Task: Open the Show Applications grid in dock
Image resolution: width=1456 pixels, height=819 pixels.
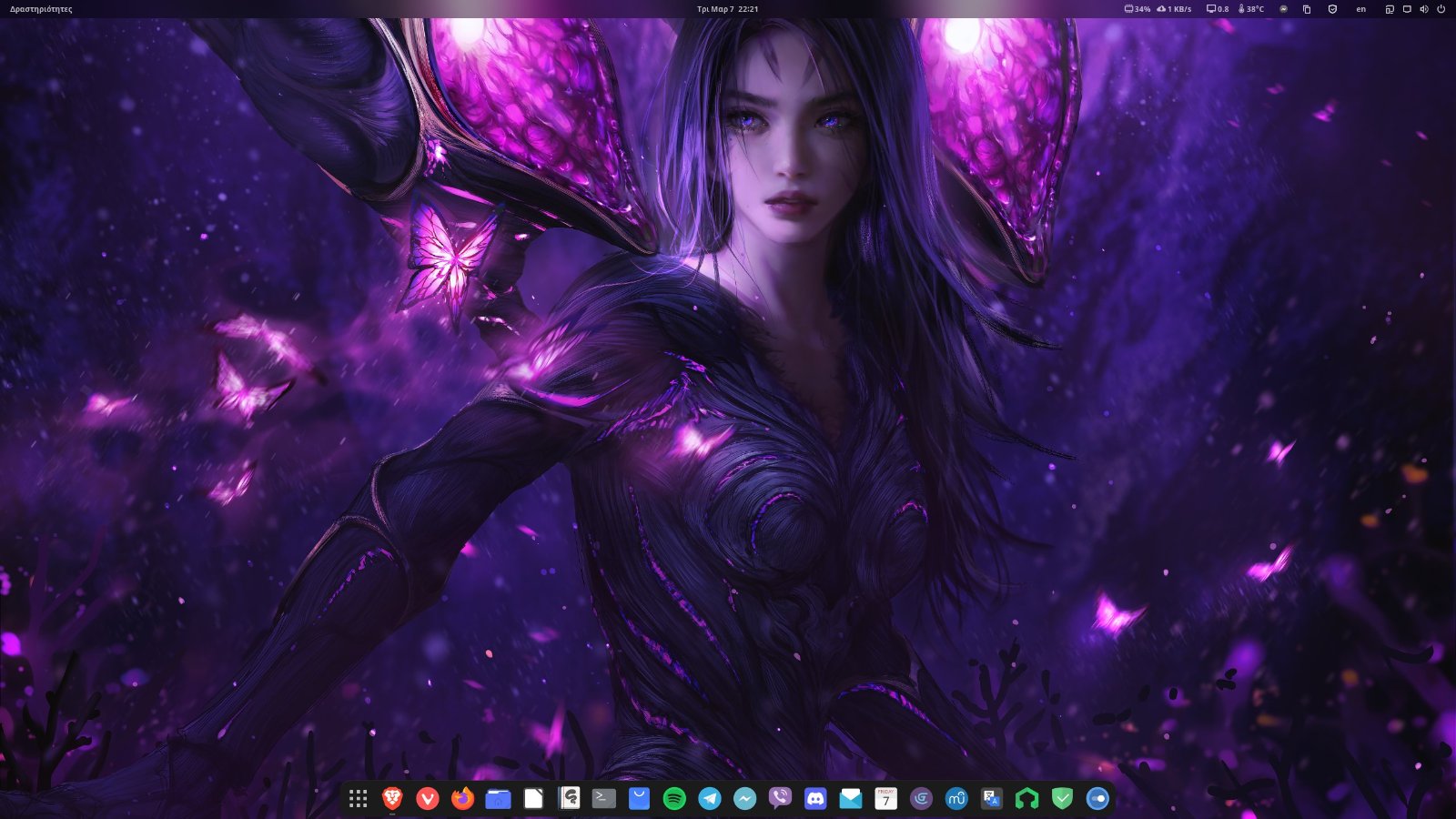Action: click(x=358, y=799)
